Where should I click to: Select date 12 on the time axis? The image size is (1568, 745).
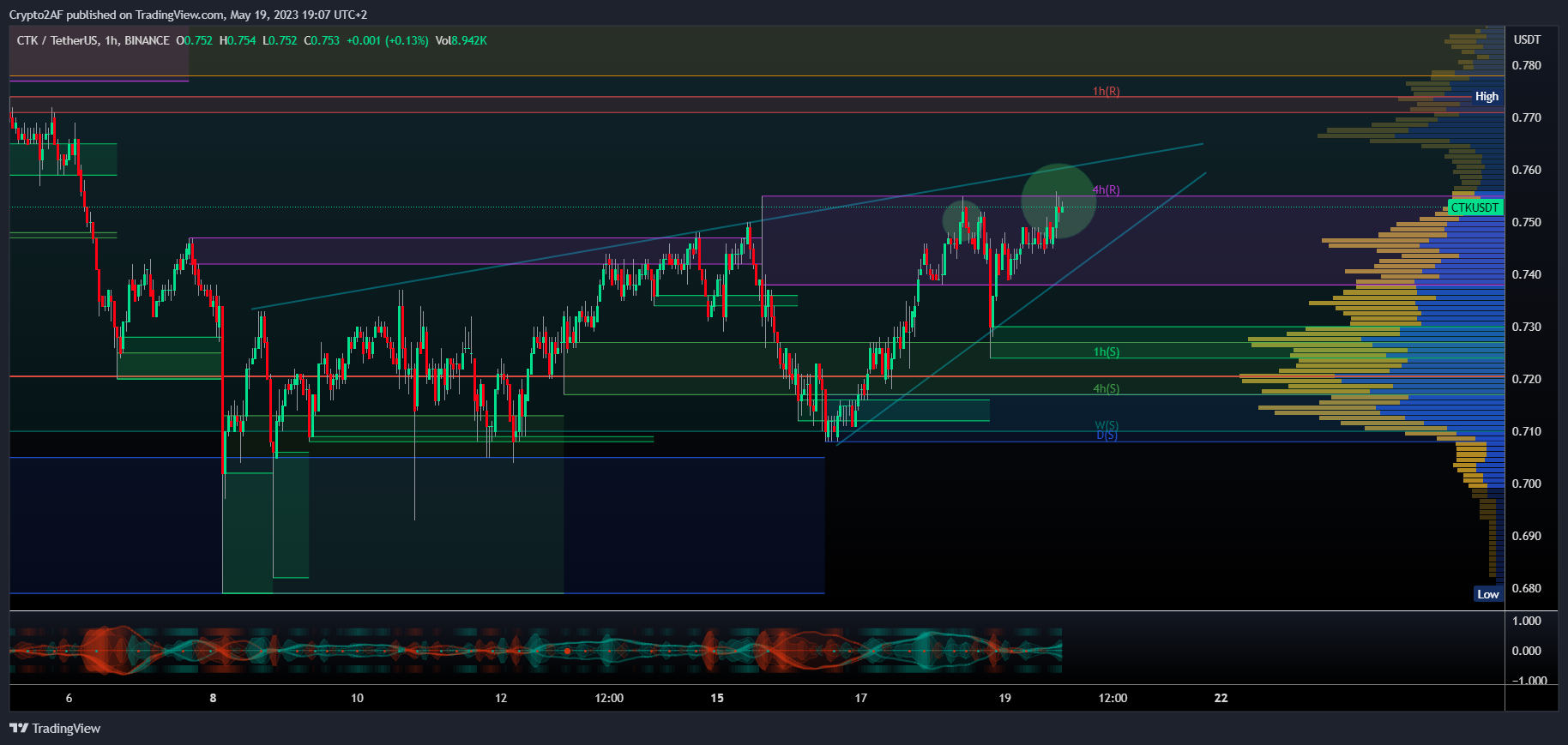pos(501,698)
